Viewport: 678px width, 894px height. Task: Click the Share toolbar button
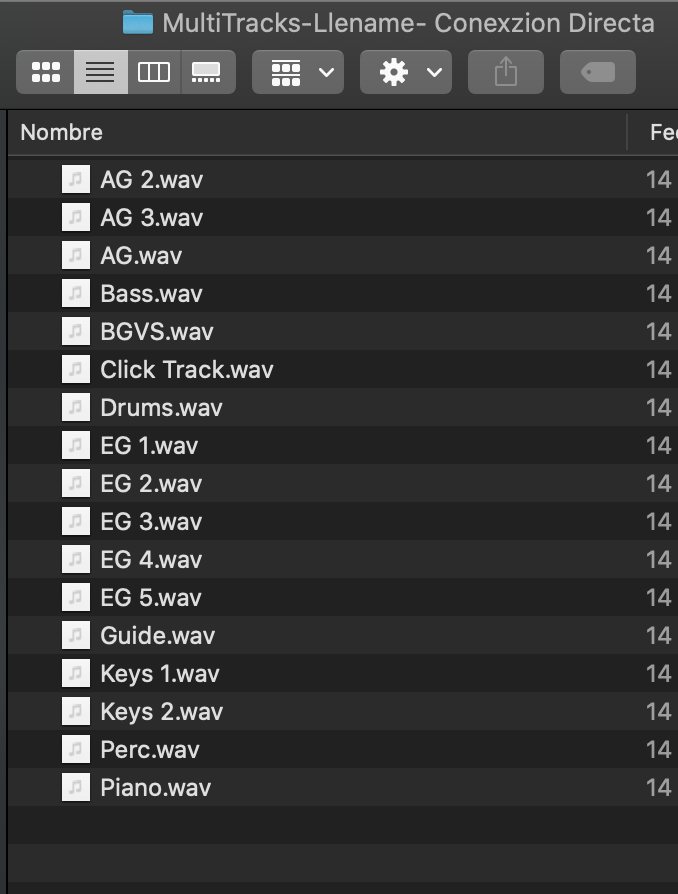506,72
